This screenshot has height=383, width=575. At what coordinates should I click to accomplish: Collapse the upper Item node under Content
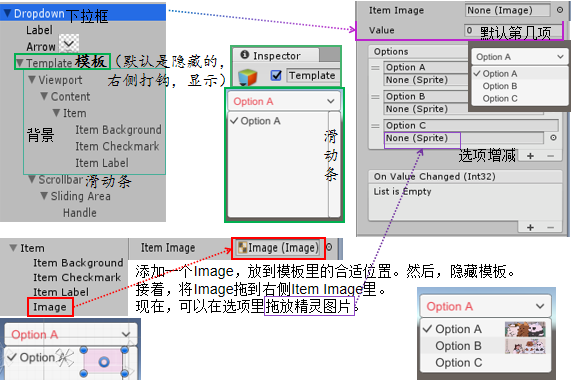(x=56, y=113)
